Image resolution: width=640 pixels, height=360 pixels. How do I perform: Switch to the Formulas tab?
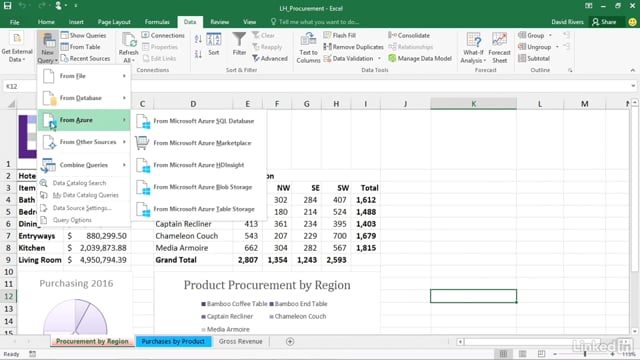[157, 22]
